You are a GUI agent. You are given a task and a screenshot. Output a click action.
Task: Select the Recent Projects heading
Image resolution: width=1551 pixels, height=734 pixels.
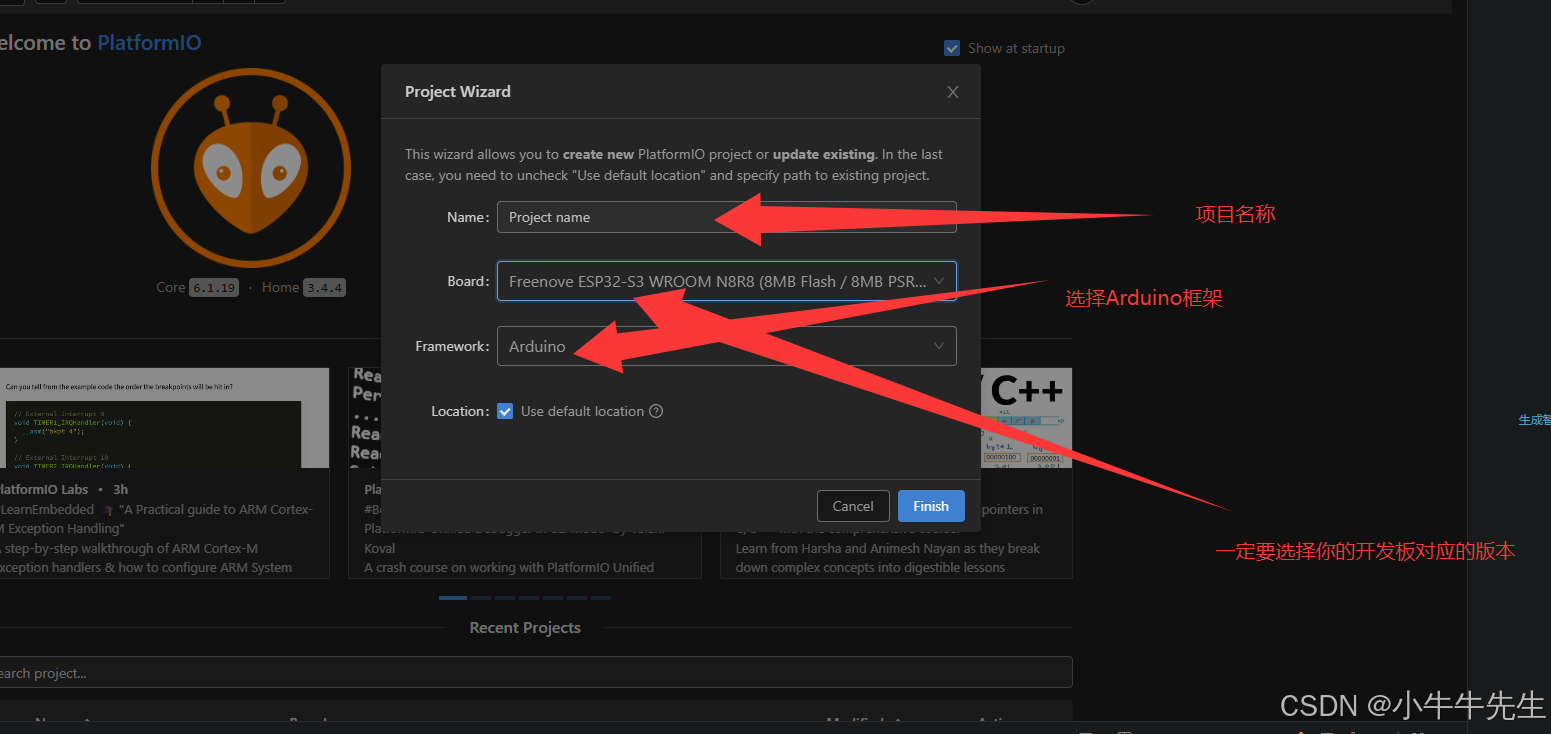(x=525, y=628)
